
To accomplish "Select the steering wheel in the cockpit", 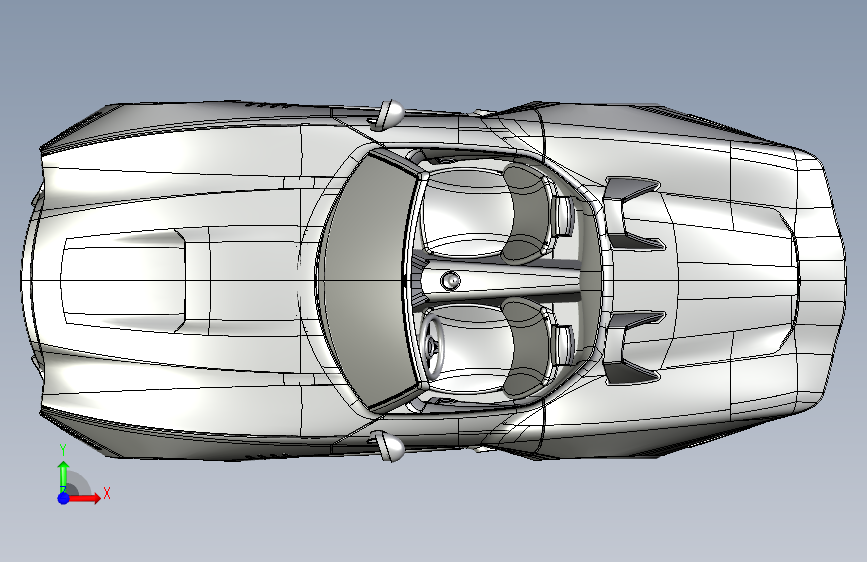I will (432, 346).
